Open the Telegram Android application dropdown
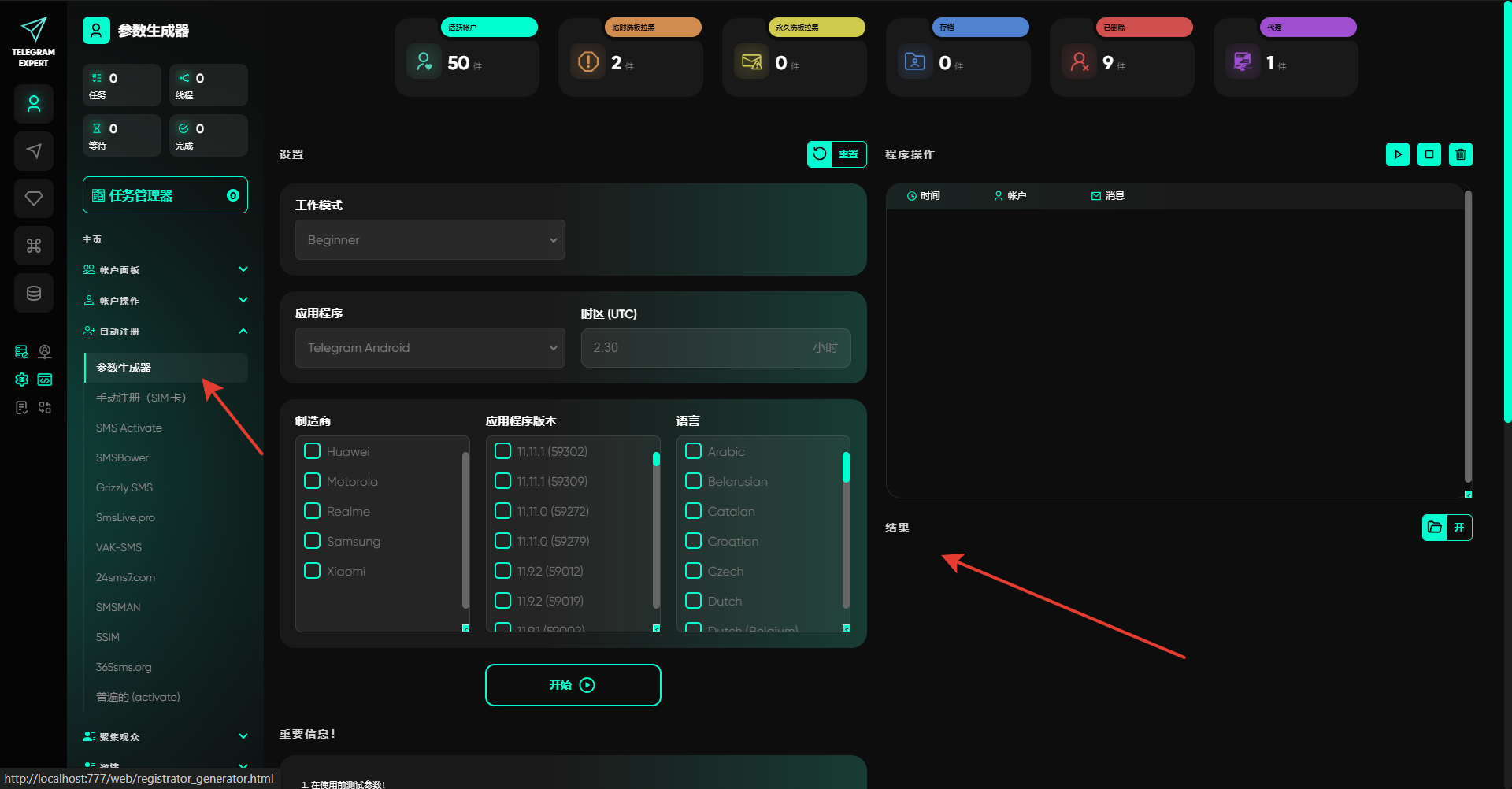 430,348
